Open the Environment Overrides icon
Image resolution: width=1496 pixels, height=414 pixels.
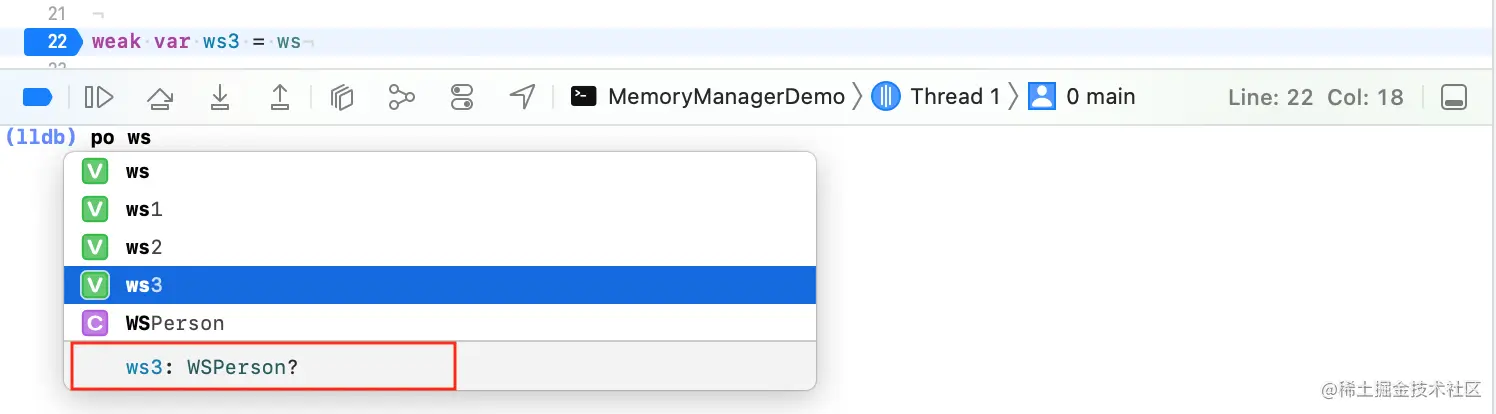tap(462, 97)
